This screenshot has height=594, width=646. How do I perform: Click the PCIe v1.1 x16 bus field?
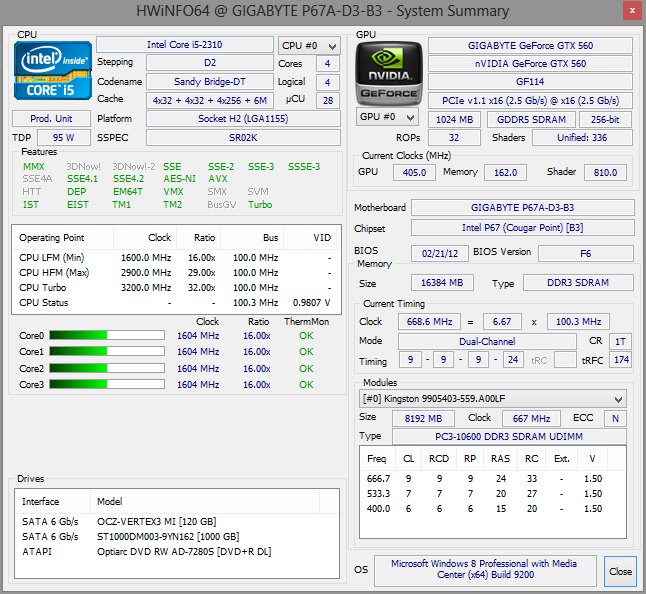pyautogui.click(x=530, y=101)
